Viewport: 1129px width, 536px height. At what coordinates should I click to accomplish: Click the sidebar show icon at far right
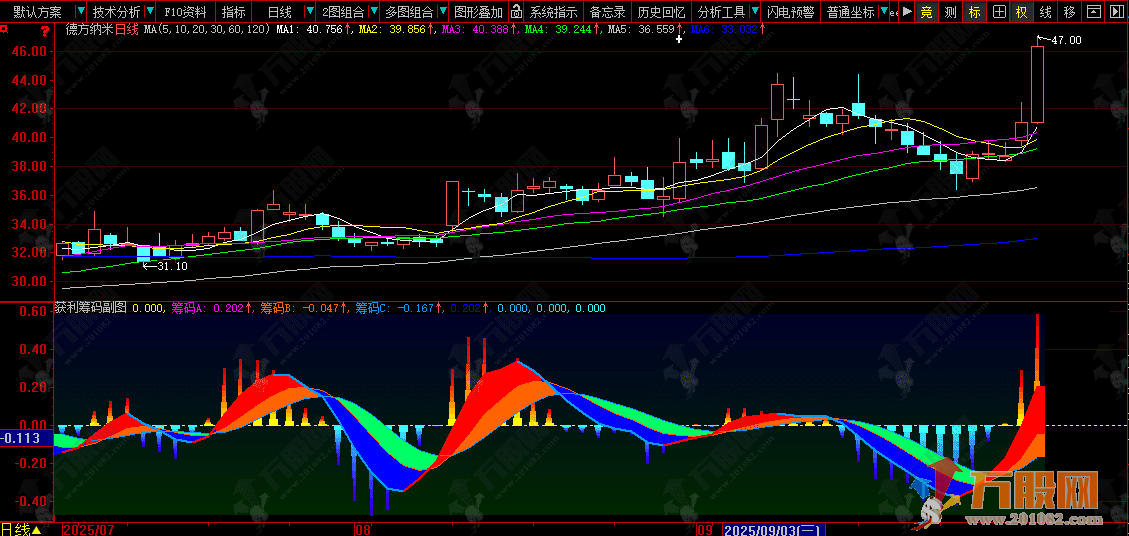pos(1116,12)
